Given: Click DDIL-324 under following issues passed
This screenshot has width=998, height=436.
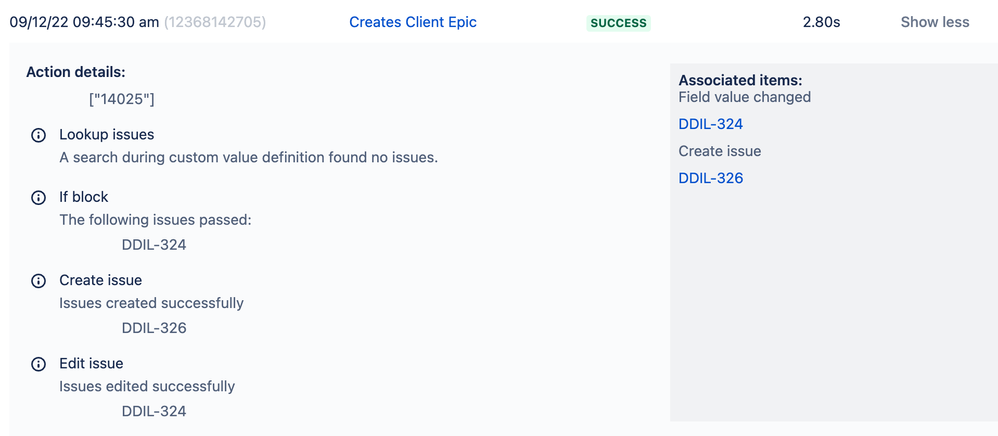Looking at the screenshot, I should tap(153, 245).
